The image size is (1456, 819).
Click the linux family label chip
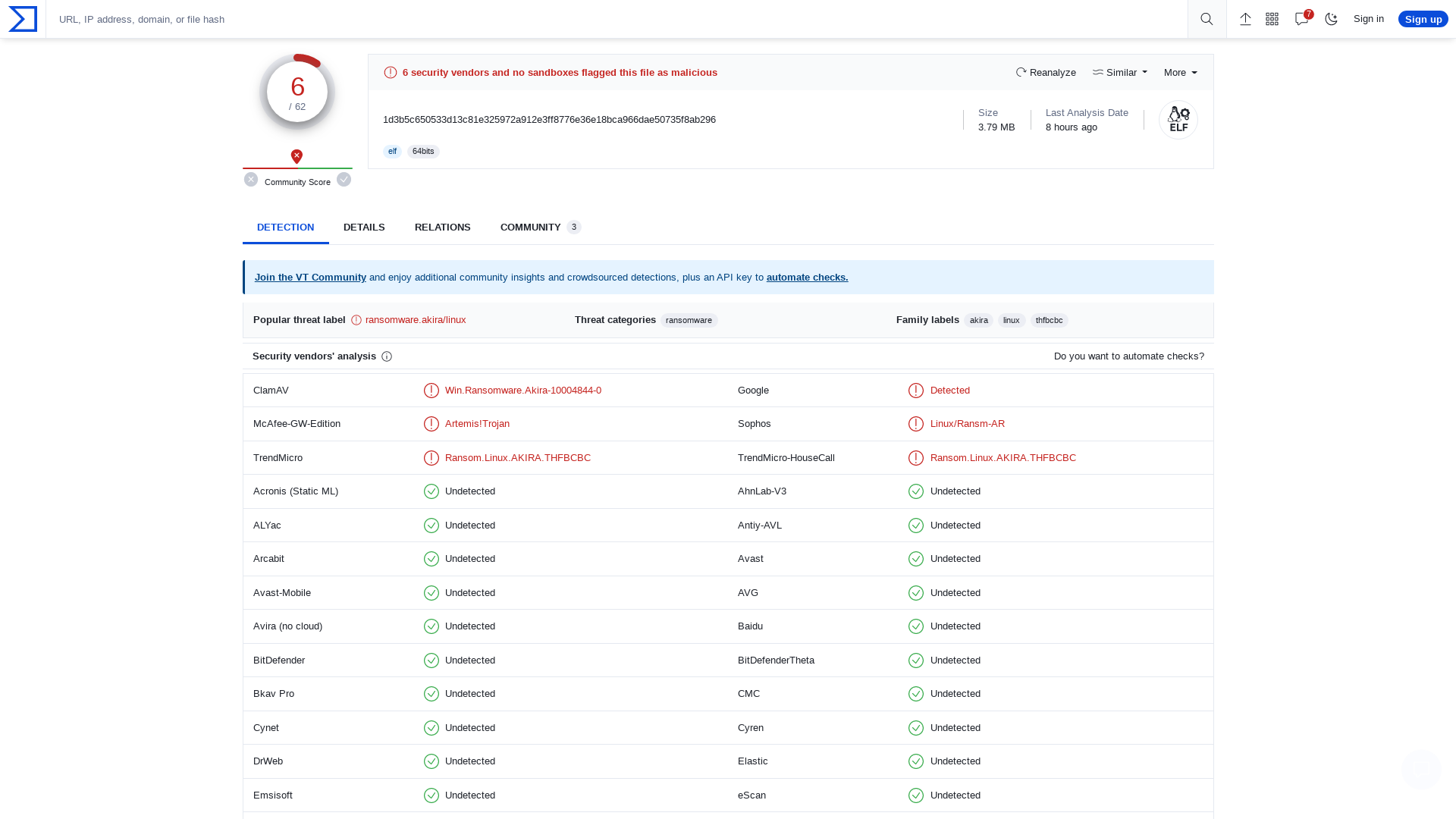pyautogui.click(x=1012, y=321)
